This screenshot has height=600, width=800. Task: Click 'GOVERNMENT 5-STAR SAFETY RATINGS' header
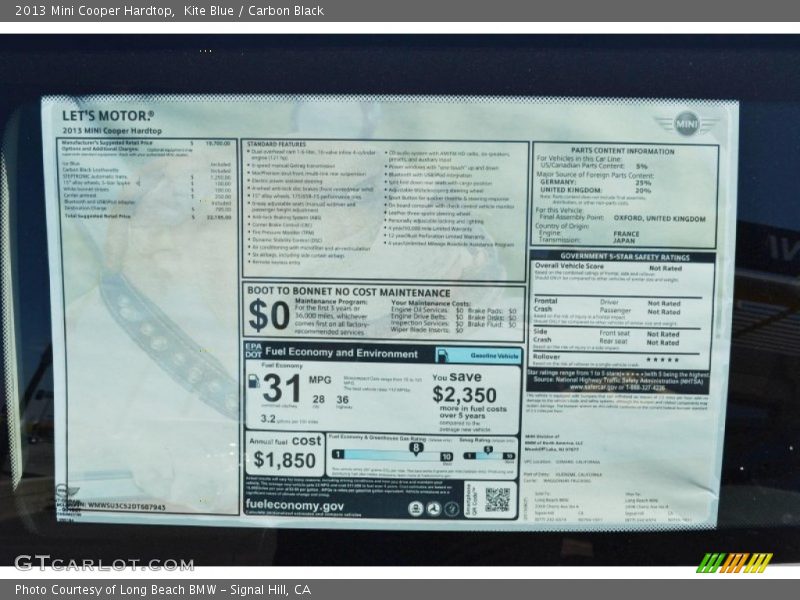[624, 257]
